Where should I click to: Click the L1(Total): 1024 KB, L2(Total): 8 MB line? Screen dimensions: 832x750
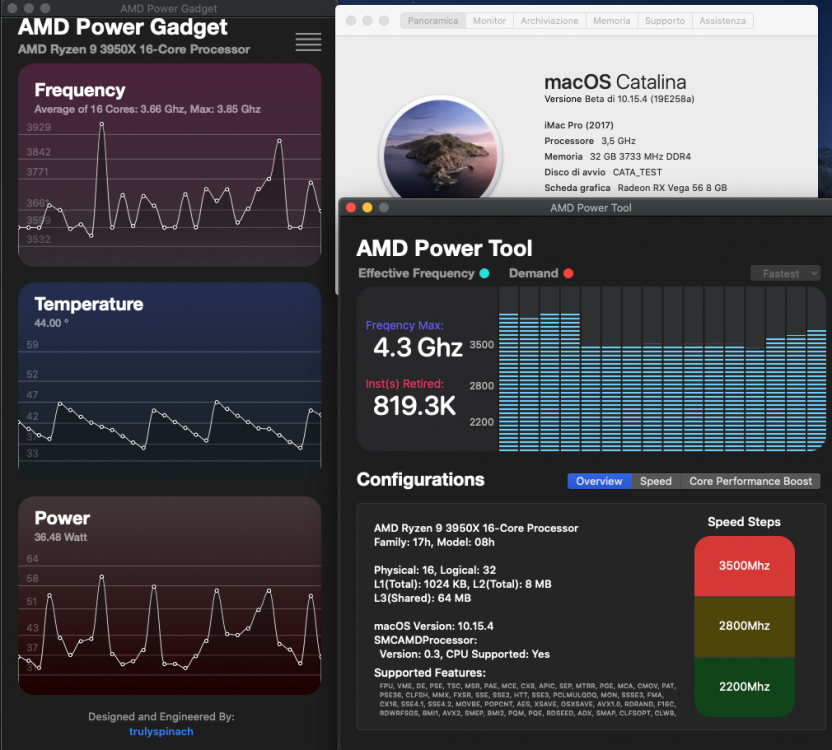463,584
